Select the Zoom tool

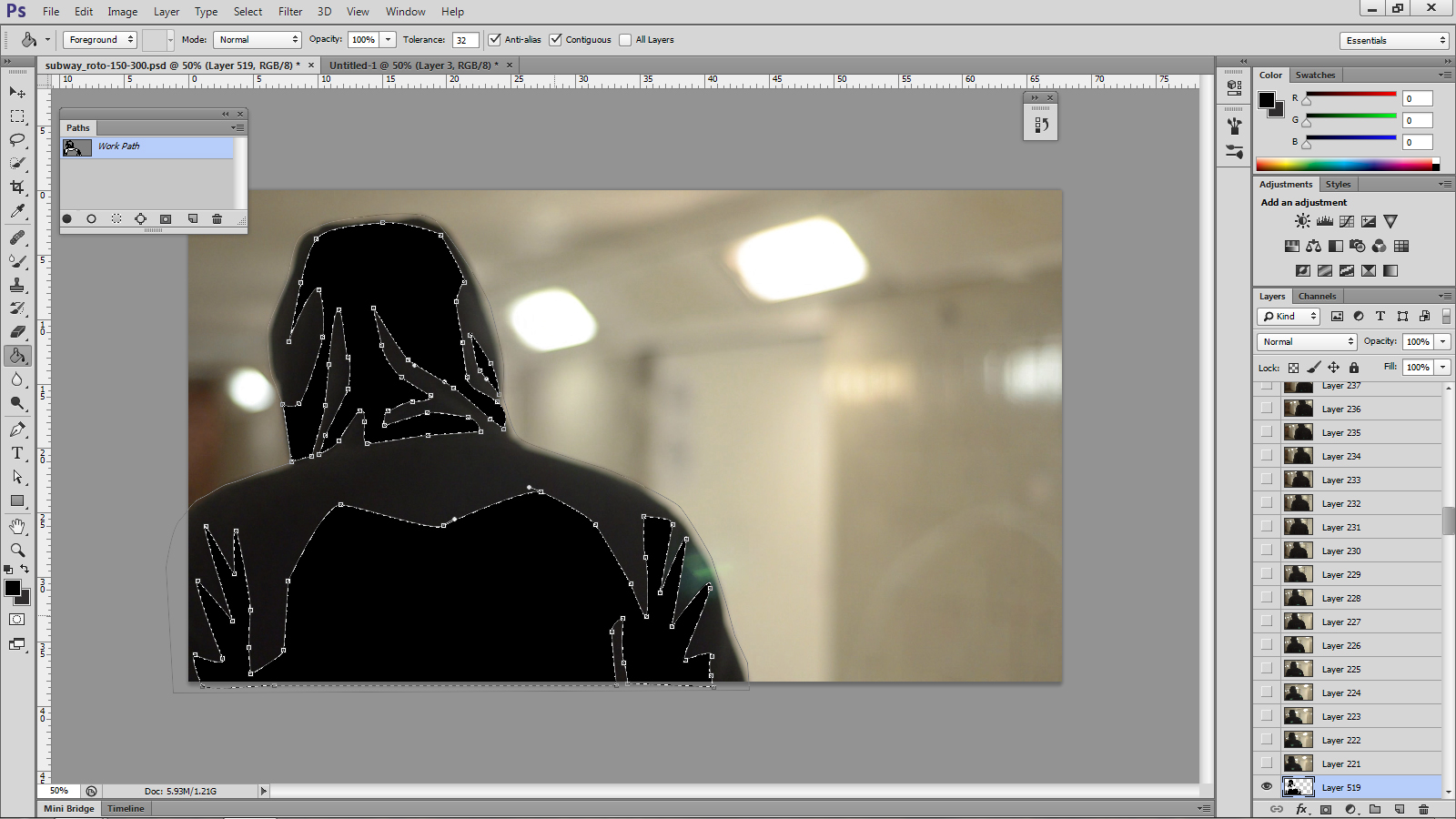pos(17,551)
